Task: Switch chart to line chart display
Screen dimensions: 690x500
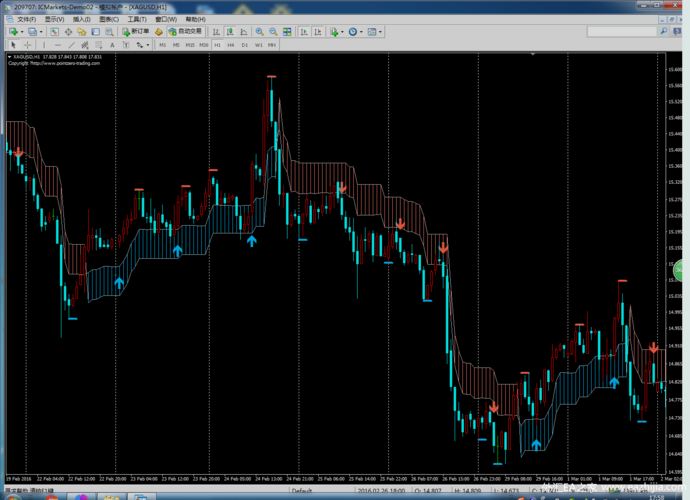Action: 244,32
